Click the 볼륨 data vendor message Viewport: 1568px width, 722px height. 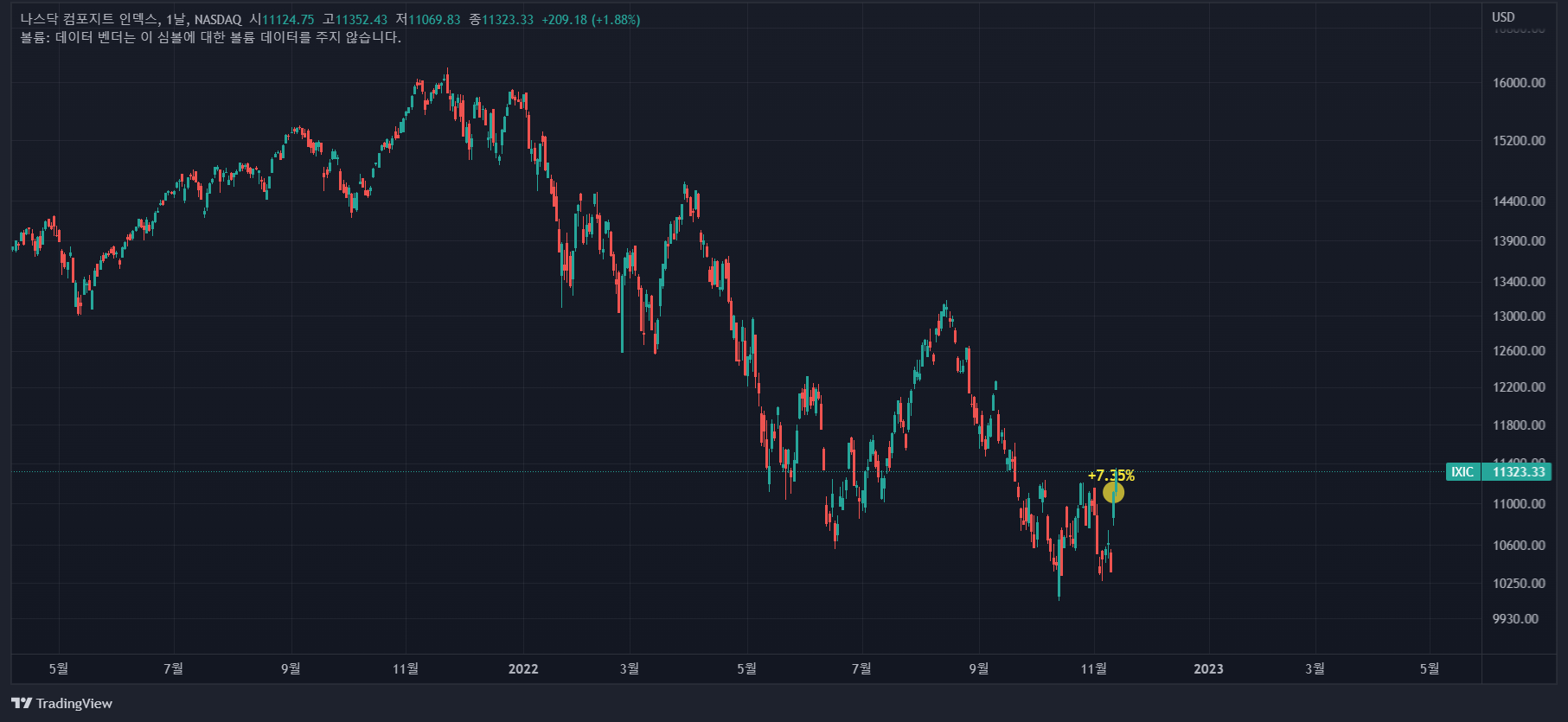(x=211, y=37)
